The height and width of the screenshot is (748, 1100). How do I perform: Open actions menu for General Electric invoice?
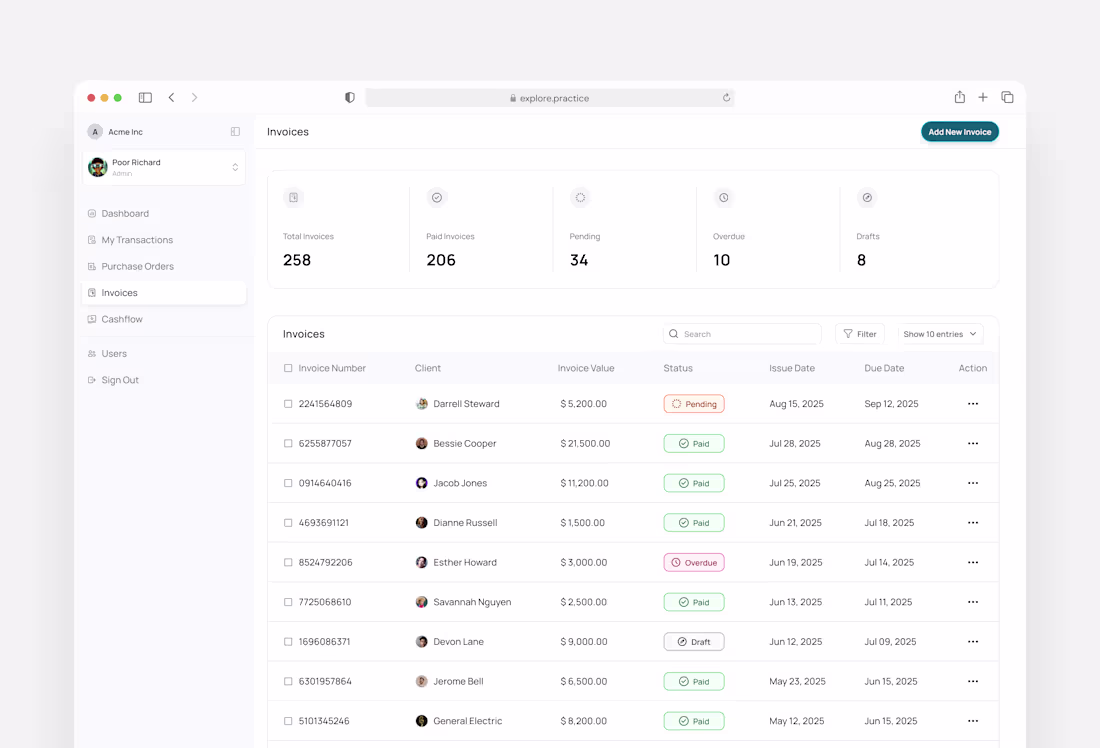(972, 721)
